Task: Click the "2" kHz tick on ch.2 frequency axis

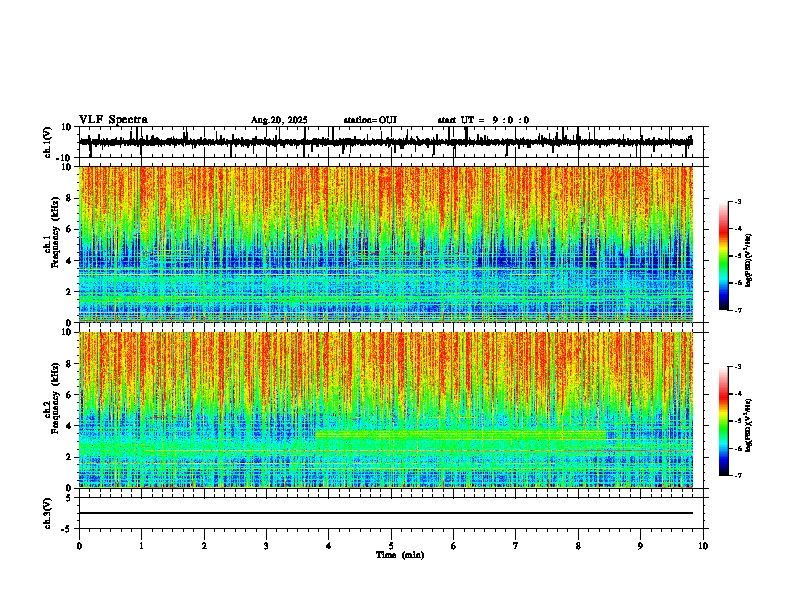Action: (69, 457)
